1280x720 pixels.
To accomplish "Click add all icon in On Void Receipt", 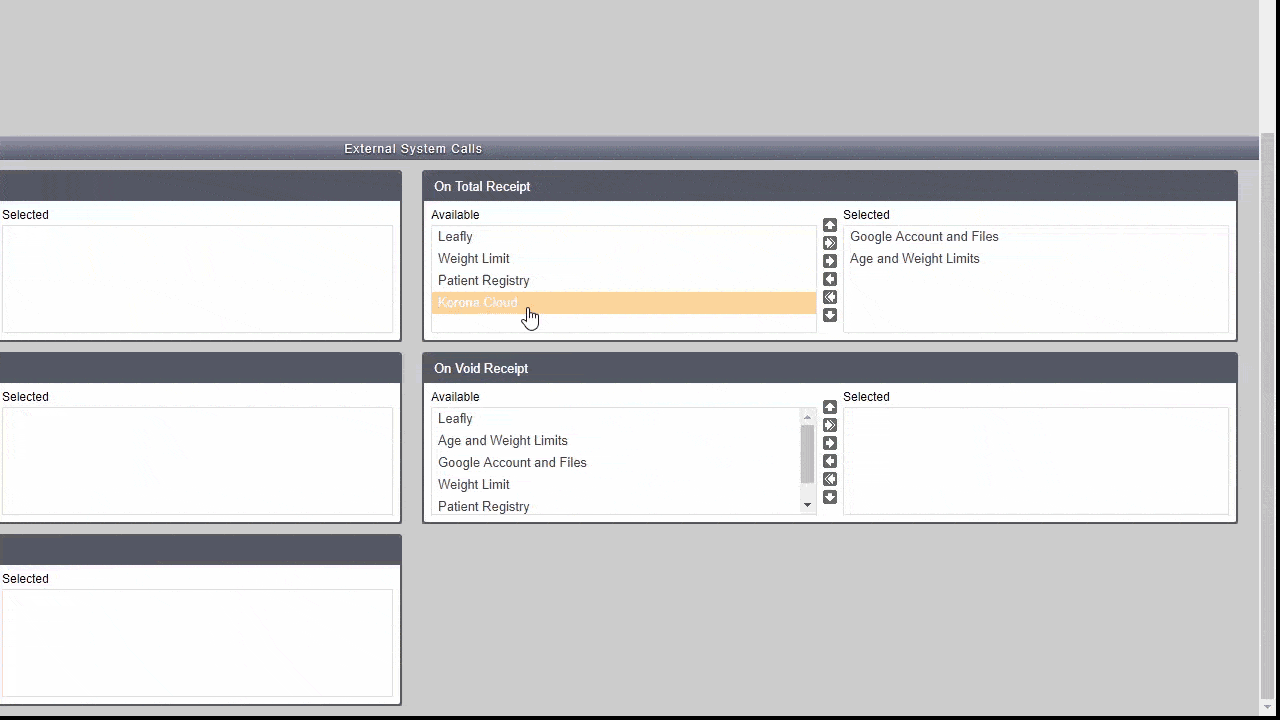I will click(x=830, y=425).
